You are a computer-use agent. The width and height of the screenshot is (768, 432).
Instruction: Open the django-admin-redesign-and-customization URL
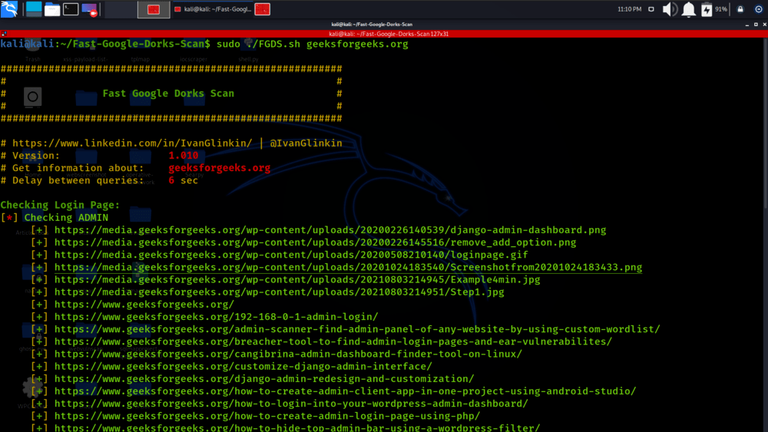[264, 379]
